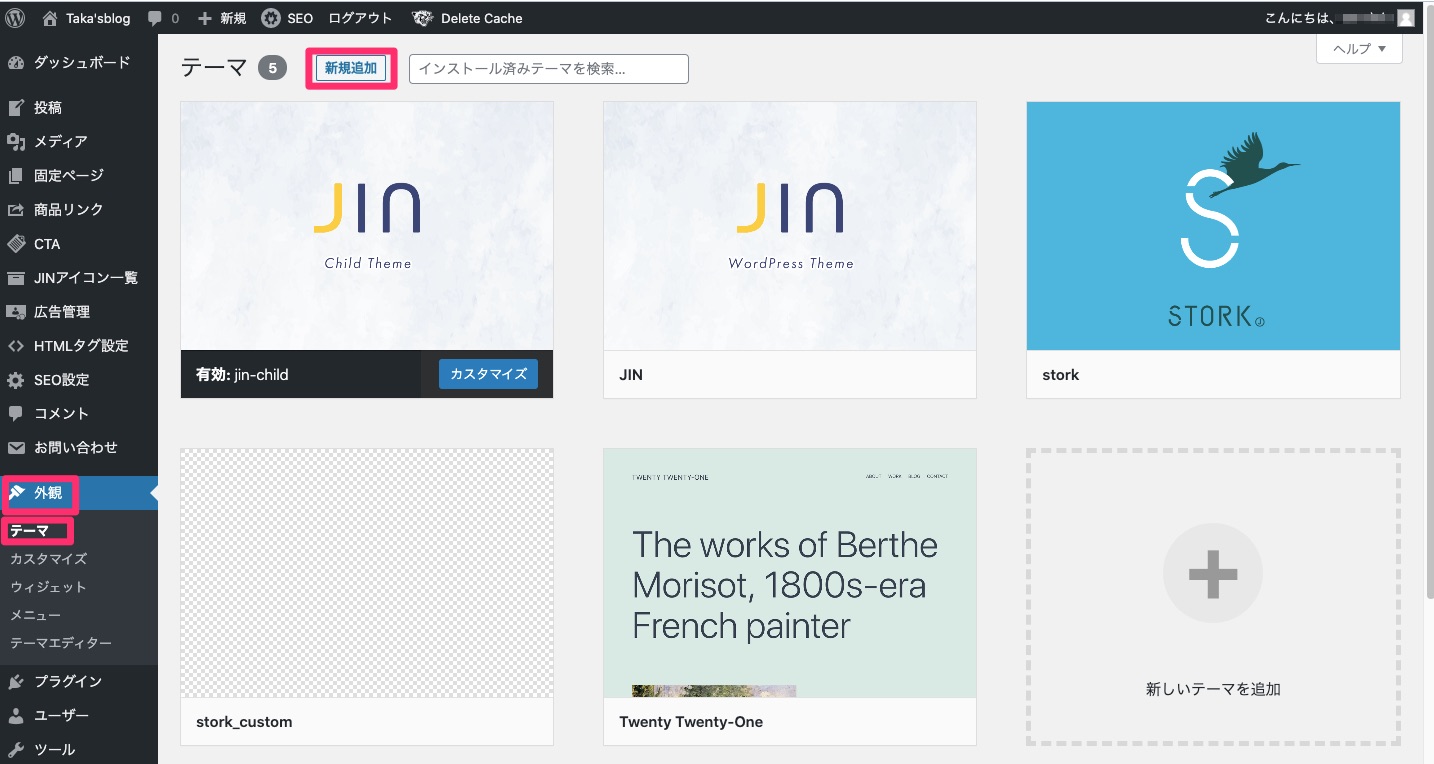Click the 固定ページ pages icon in sidebar
The image size is (1434, 764).
point(15,175)
